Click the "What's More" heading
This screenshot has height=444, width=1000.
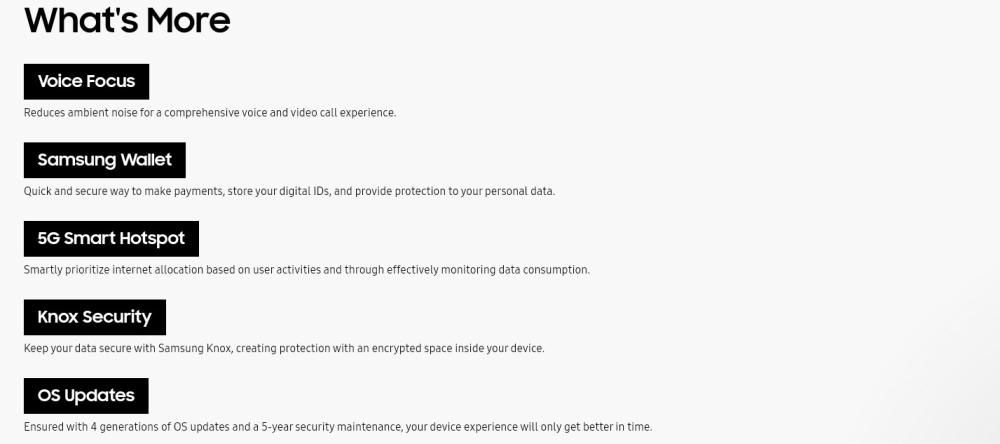[127, 19]
